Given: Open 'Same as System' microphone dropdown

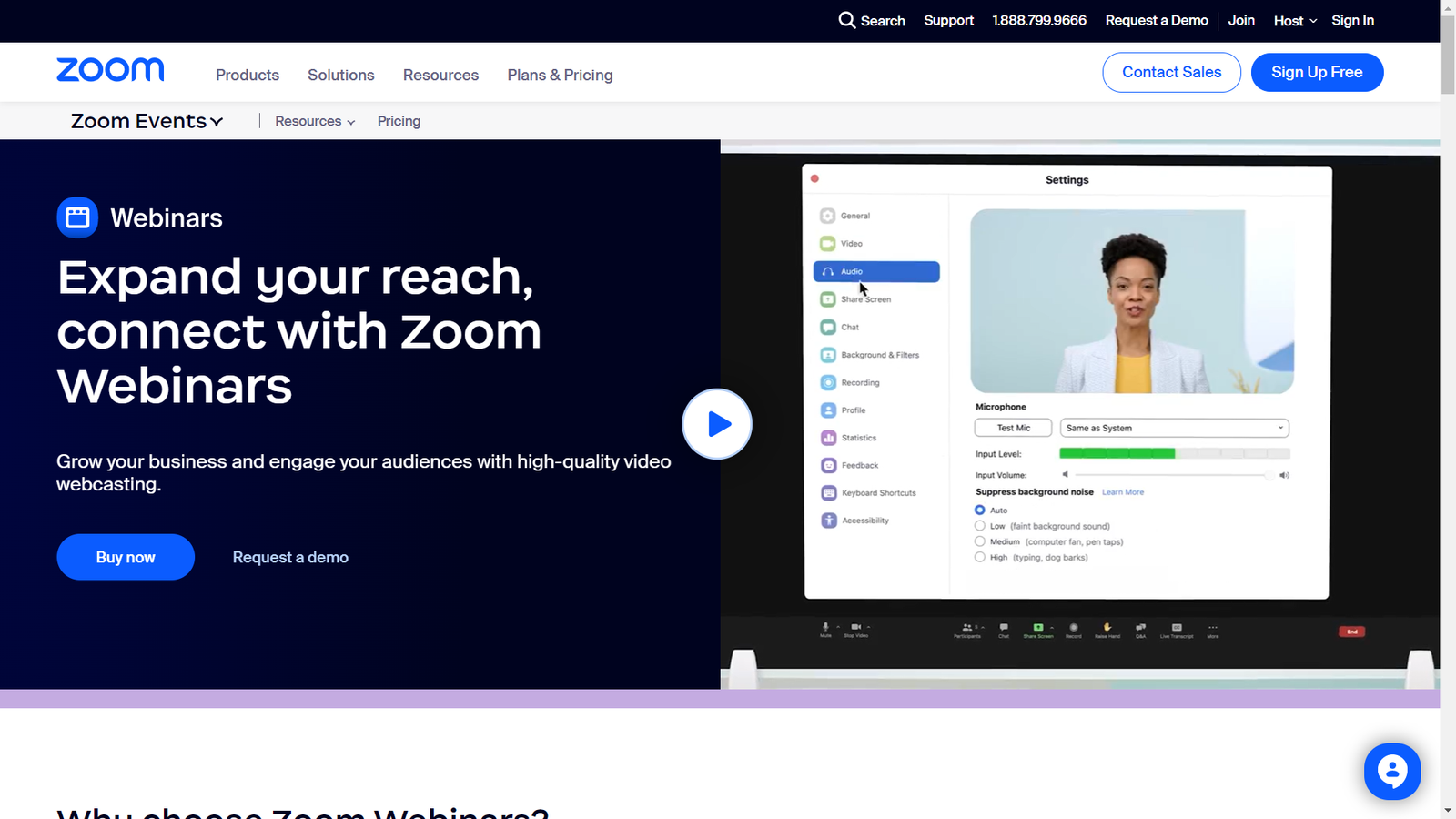Looking at the screenshot, I should point(1175,428).
